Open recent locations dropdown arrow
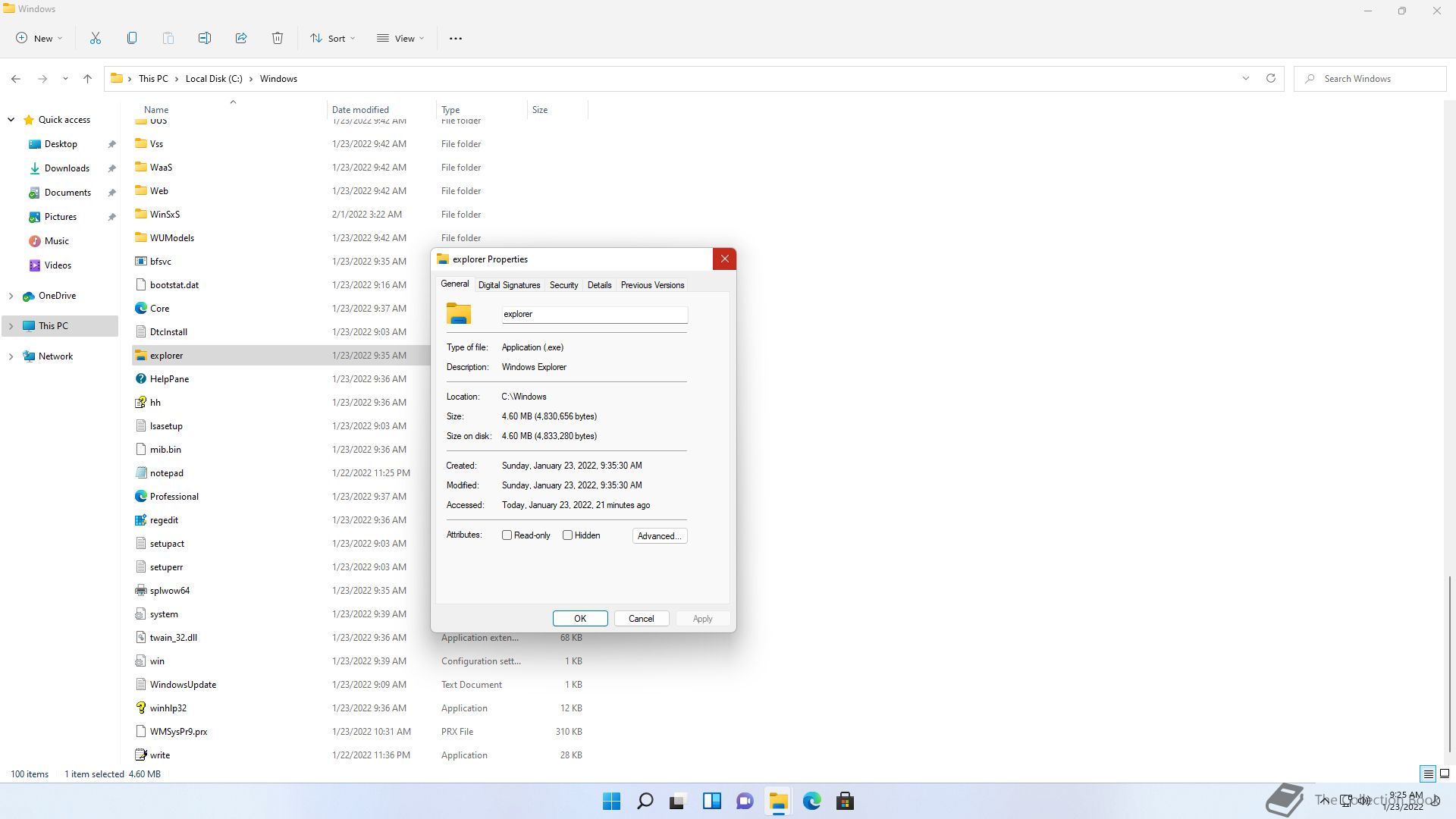1456x819 pixels. (65, 79)
